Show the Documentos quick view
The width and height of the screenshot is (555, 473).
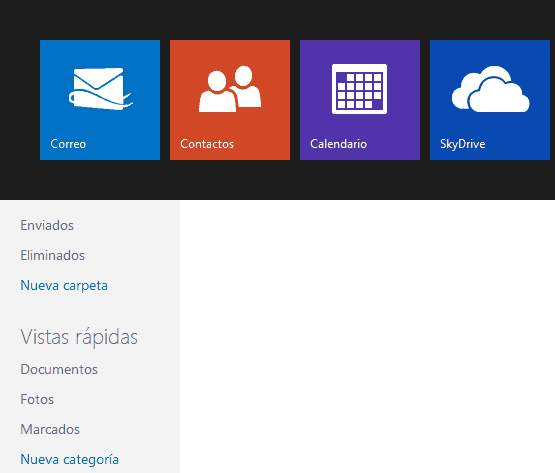pyautogui.click(x=59, y=370)
